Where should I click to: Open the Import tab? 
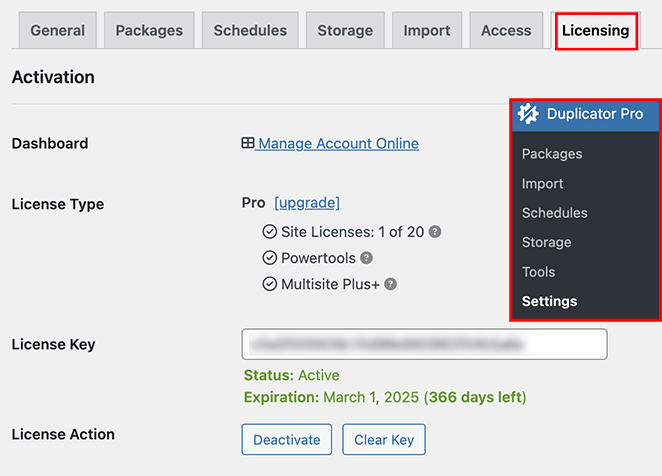tap(427, 31)
